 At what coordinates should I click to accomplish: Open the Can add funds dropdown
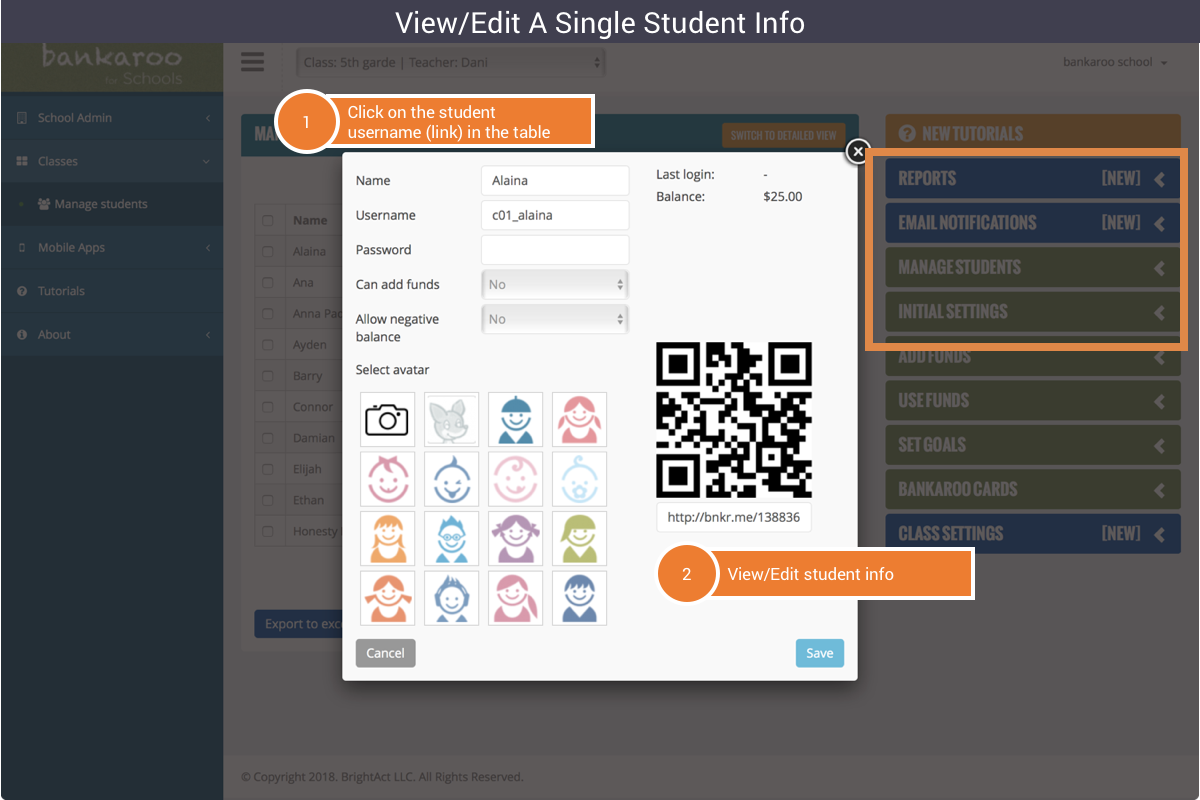(x=555, y=284)
